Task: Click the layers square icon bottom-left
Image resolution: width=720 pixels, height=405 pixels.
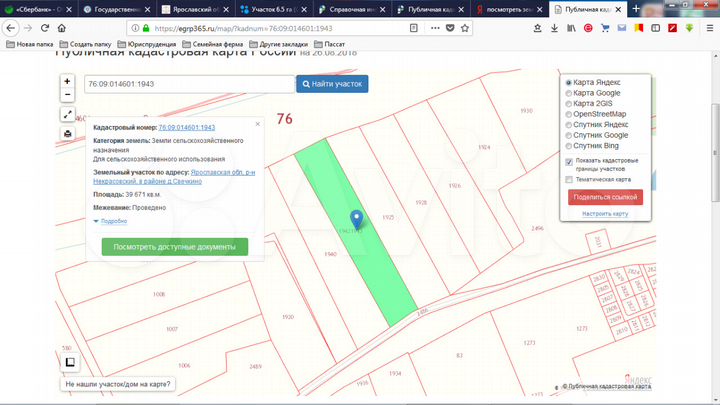Action: coord(69,362)
